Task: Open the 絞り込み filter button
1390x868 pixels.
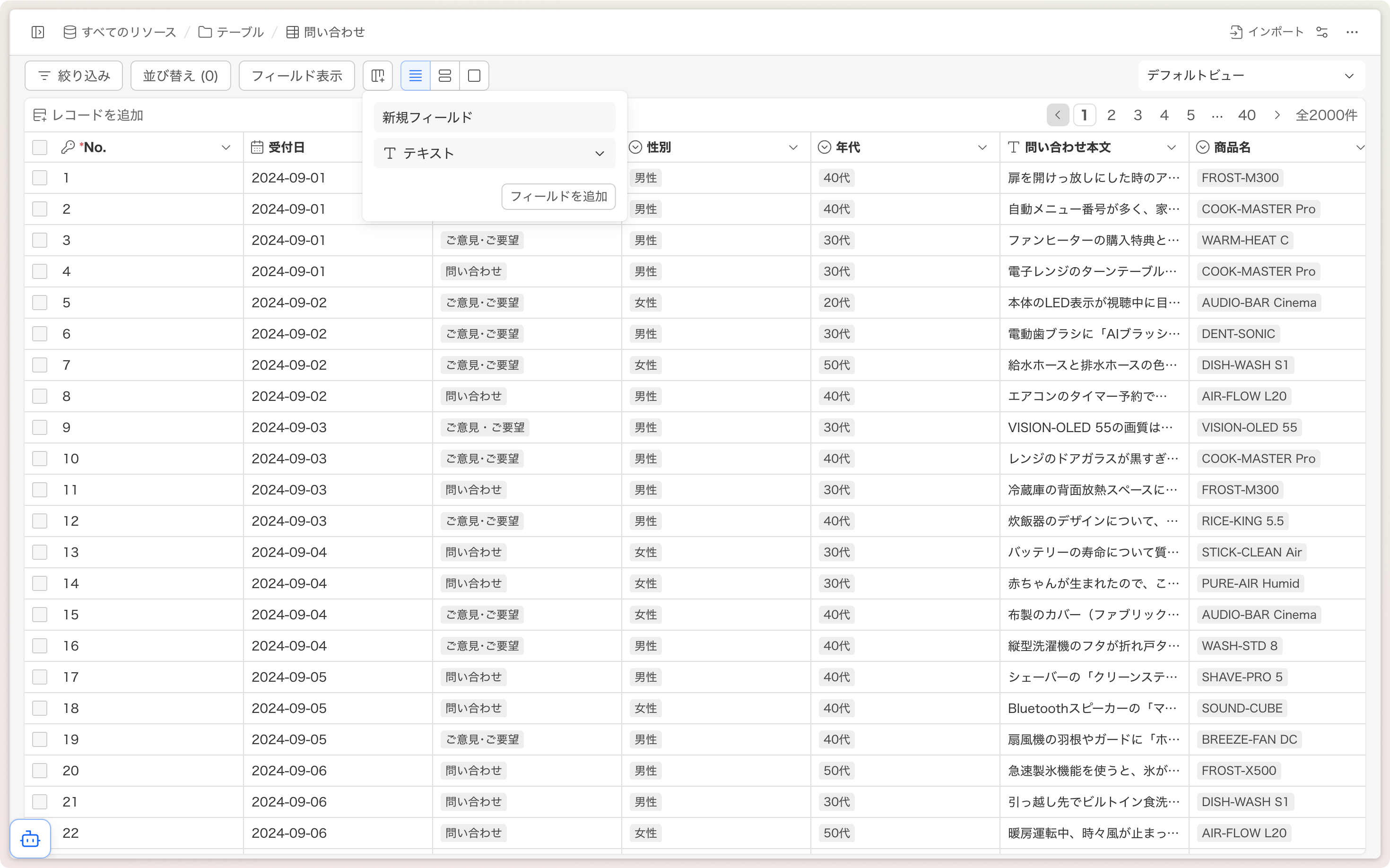Action: click(73, 76)
